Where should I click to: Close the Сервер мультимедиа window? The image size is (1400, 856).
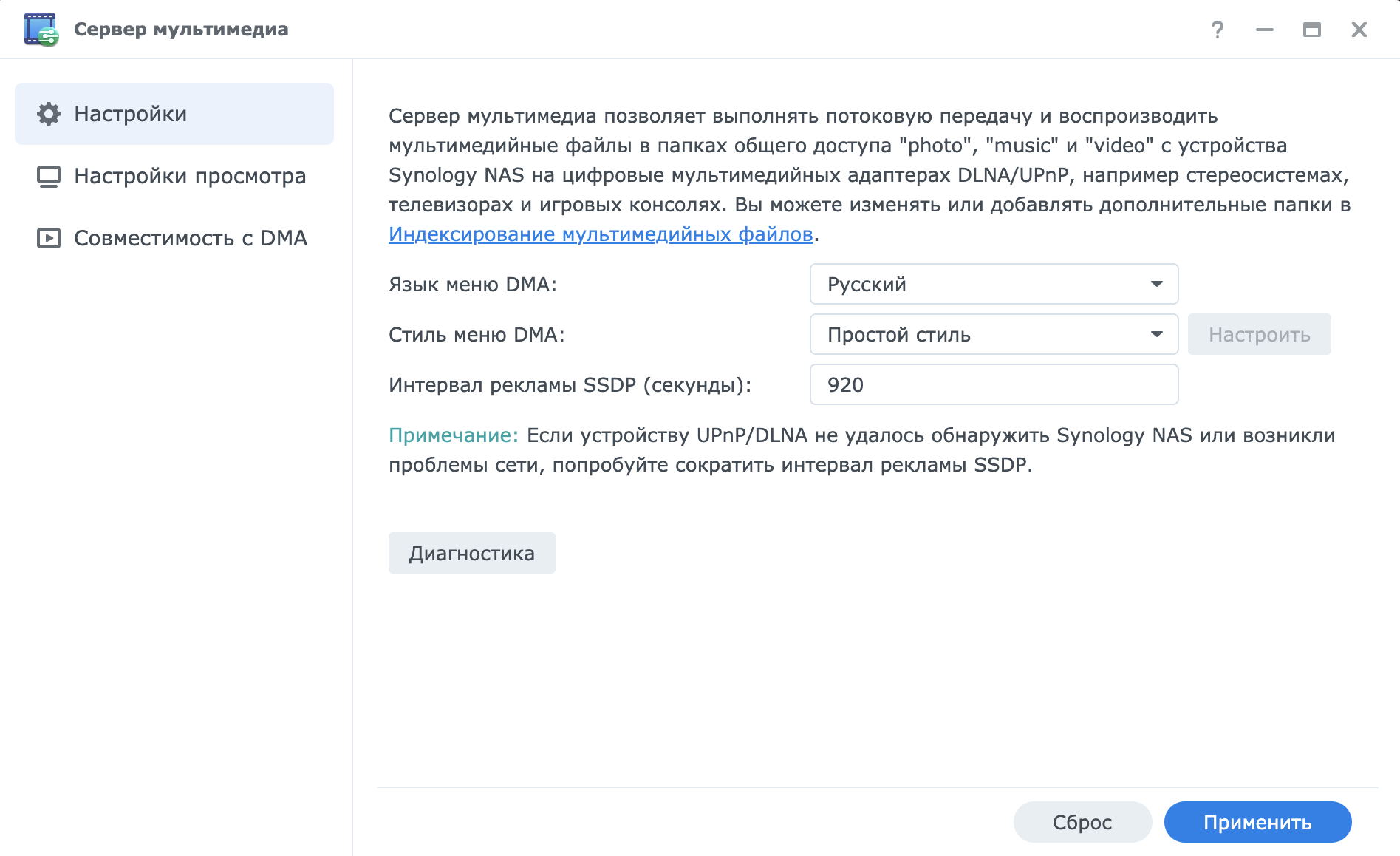(1359, 30)
